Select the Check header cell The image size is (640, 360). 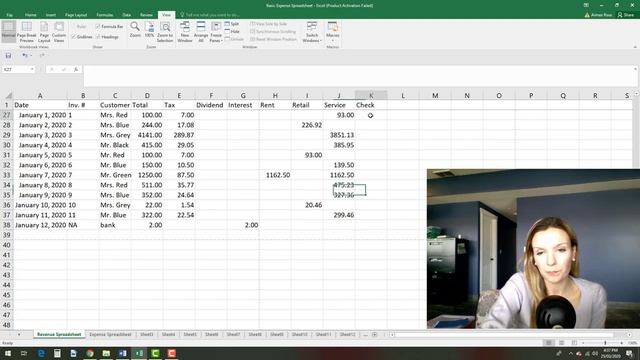pyautogui.click(x=371, y=105)
